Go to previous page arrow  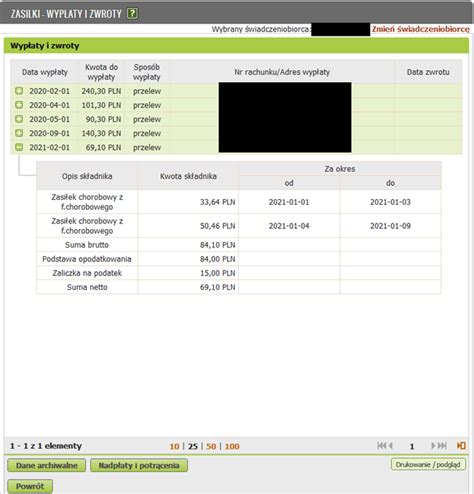391,446
